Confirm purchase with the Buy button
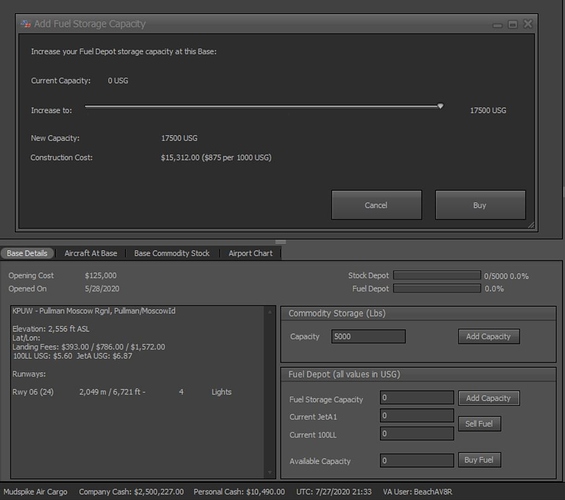 click(480, 205)
